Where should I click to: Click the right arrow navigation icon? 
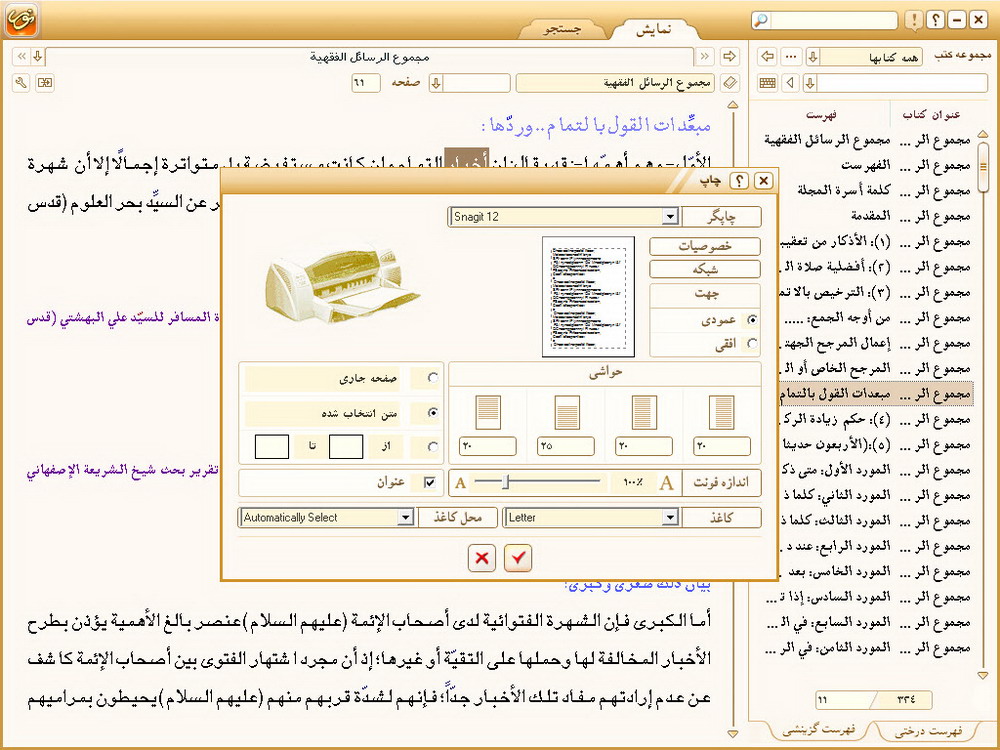pos(730,56)
